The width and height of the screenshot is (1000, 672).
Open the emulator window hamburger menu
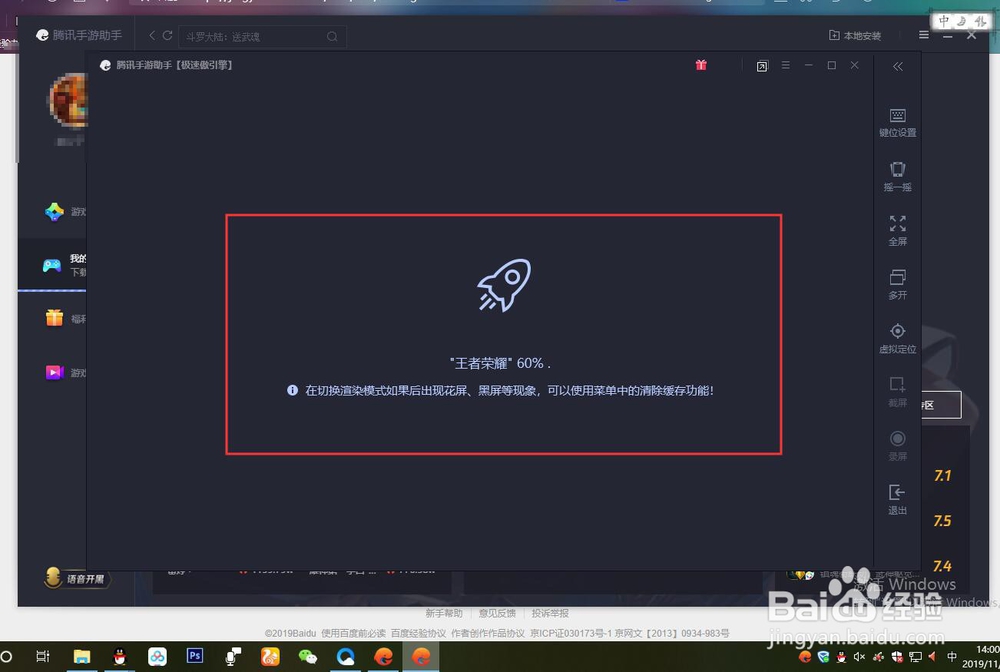(x=786, y=65)
